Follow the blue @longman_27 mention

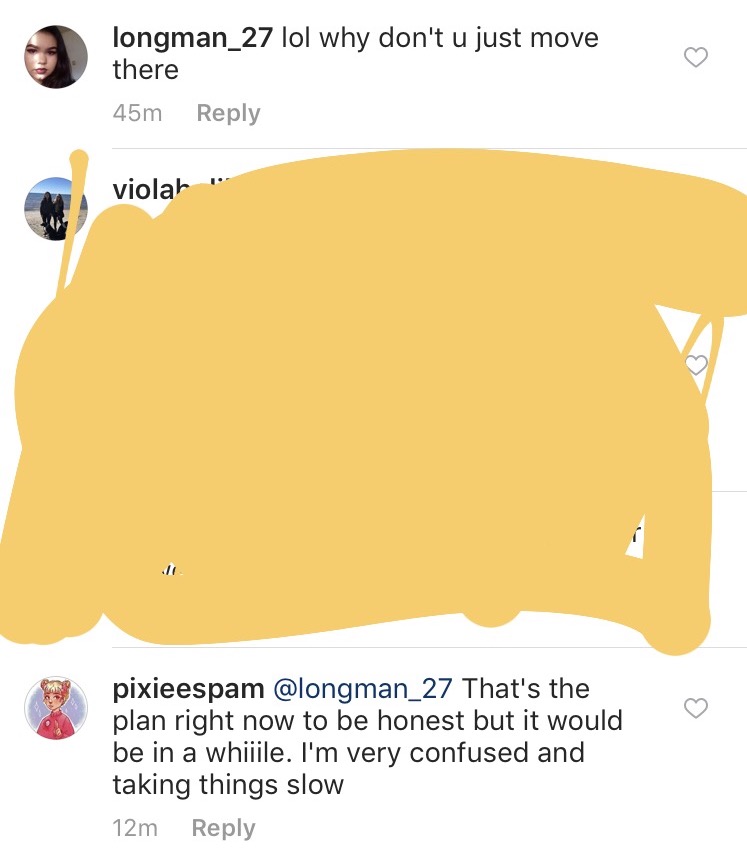click(x=363, y=689)
